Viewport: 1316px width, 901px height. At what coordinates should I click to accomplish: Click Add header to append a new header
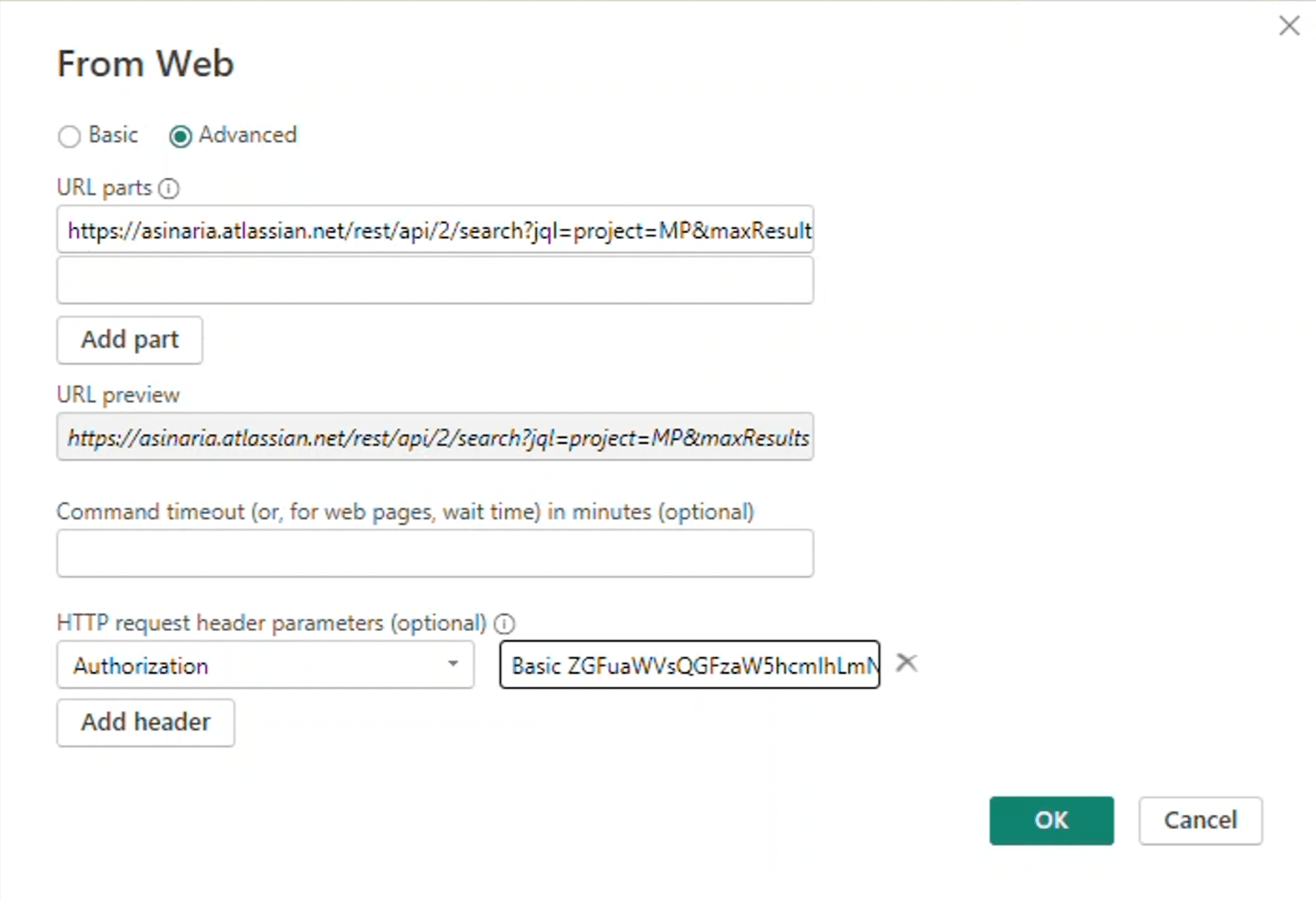click(x=145, y=722)
